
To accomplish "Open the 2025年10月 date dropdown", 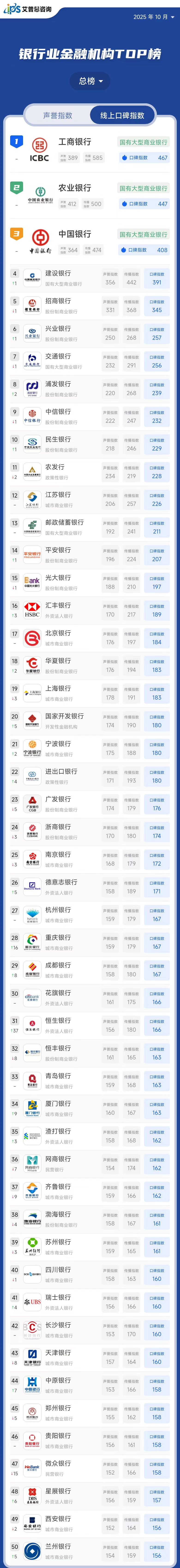I will 154,17.
